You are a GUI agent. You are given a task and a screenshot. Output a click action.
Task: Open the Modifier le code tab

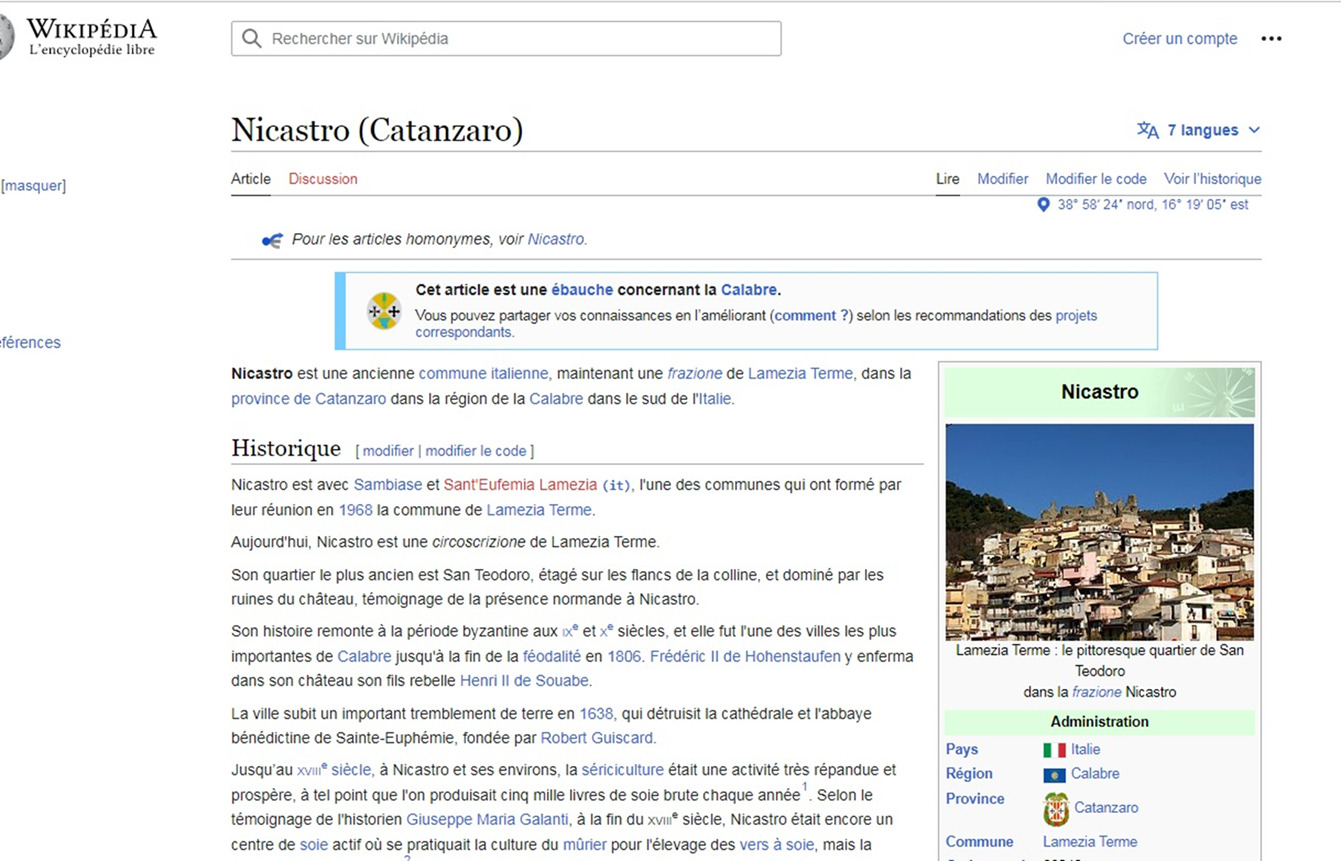(x=1096, y=179)
